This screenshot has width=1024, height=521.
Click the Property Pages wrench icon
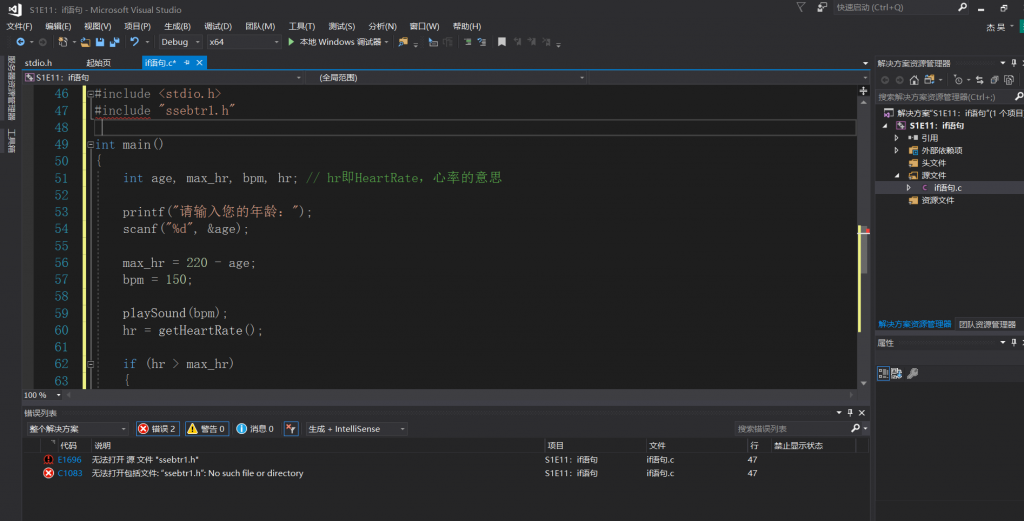912,373
